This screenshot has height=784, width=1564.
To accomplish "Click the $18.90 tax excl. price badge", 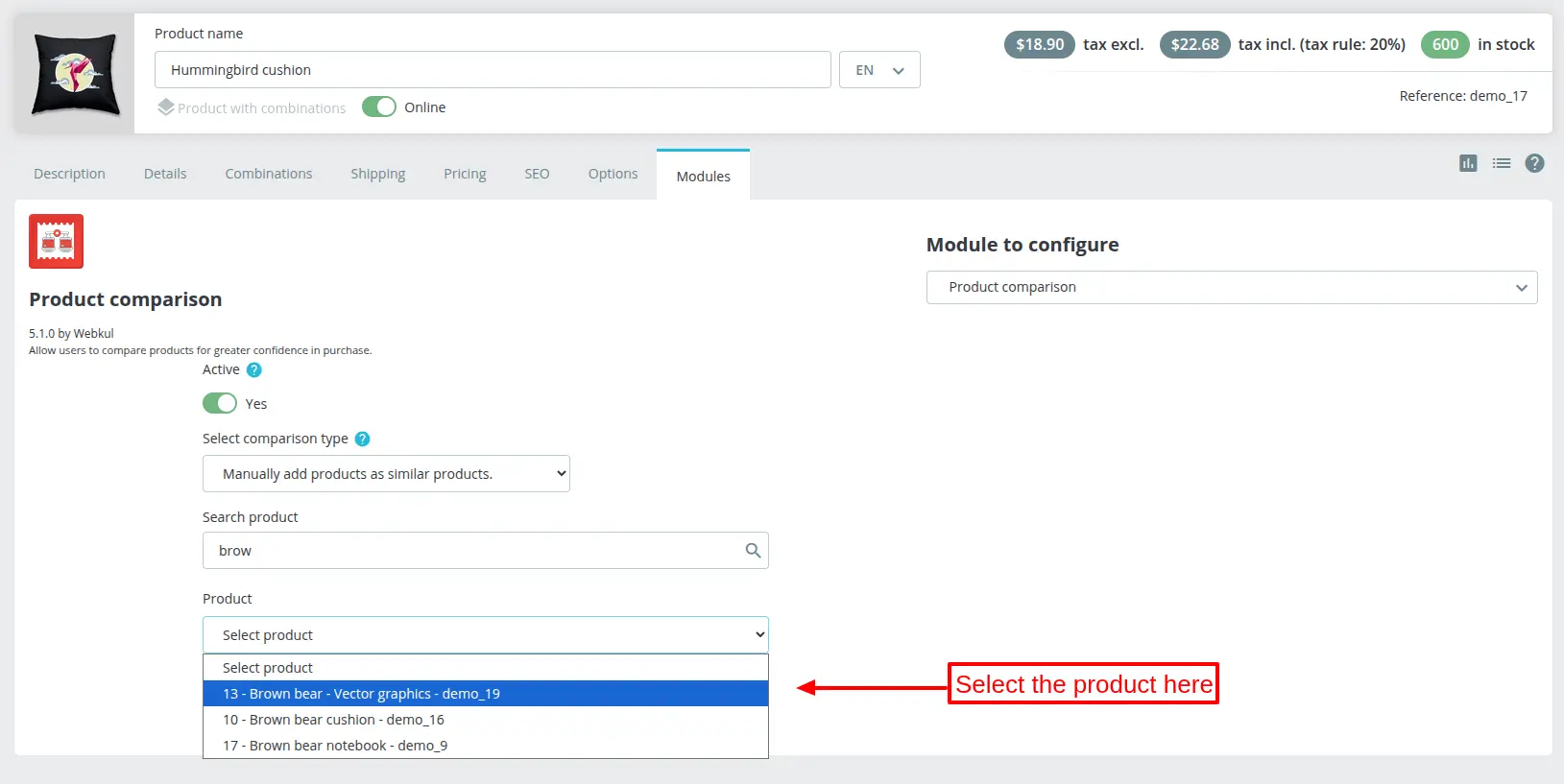I will 1040,44.
